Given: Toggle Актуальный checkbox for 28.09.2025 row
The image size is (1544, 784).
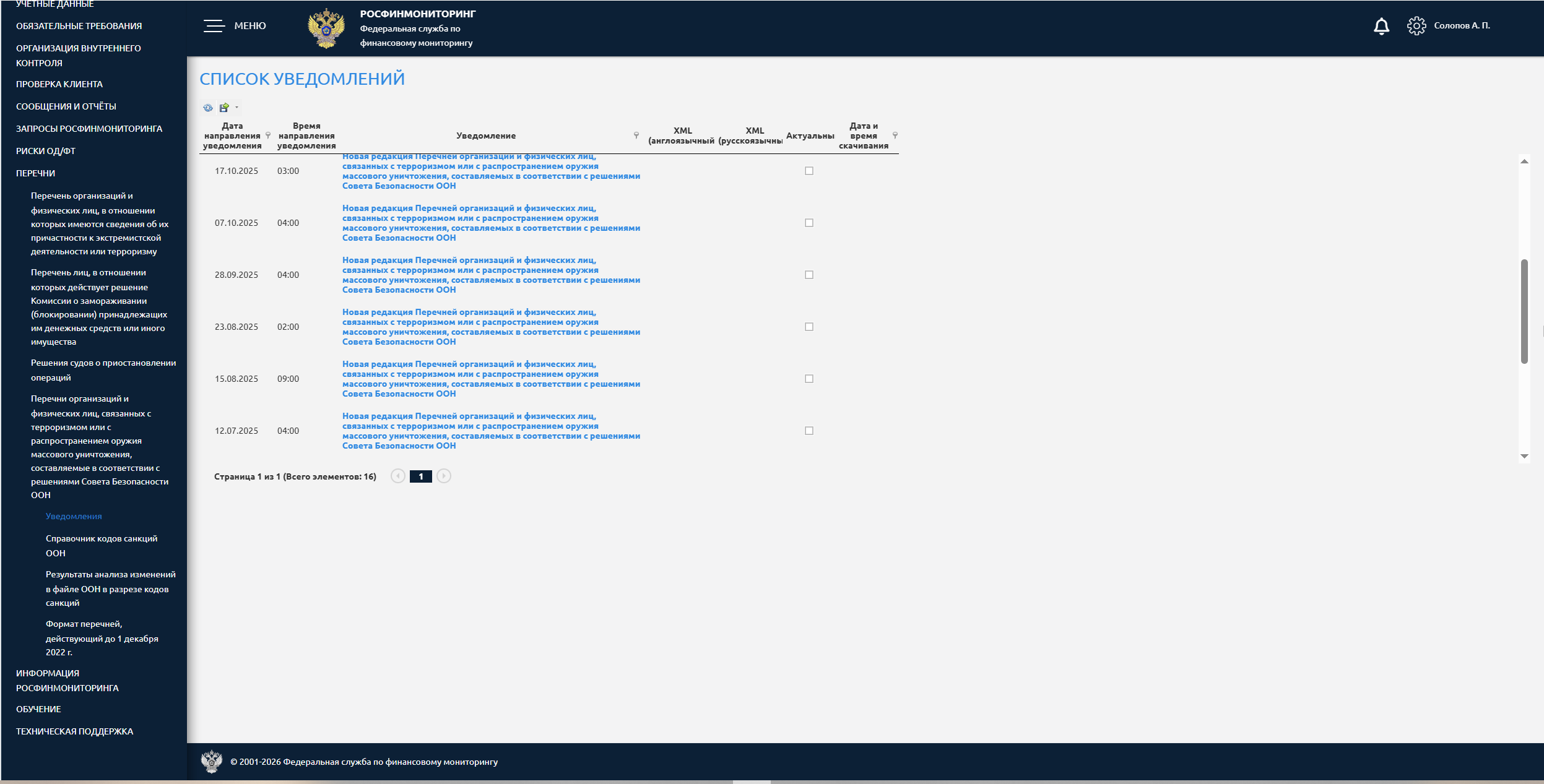Looking at the screenshot, I should pyautogui.click(x=809, y=275).
